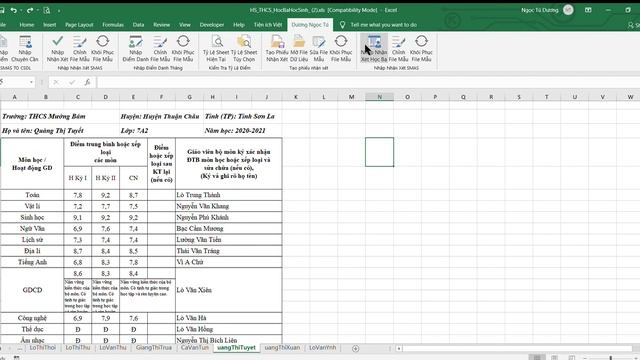Click the Insert Function fx icon
Viewport: 640px width, 360px height.
(x=87, y=82)
